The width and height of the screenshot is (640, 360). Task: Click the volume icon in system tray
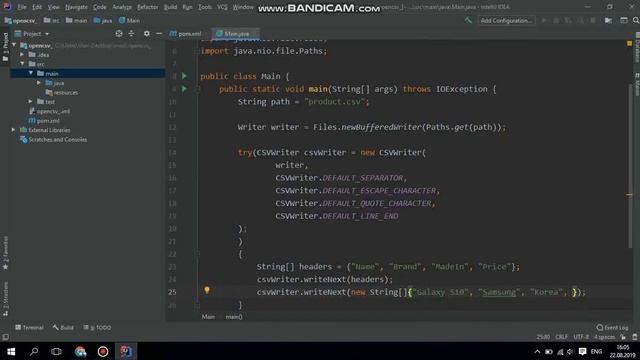point(570,351)
